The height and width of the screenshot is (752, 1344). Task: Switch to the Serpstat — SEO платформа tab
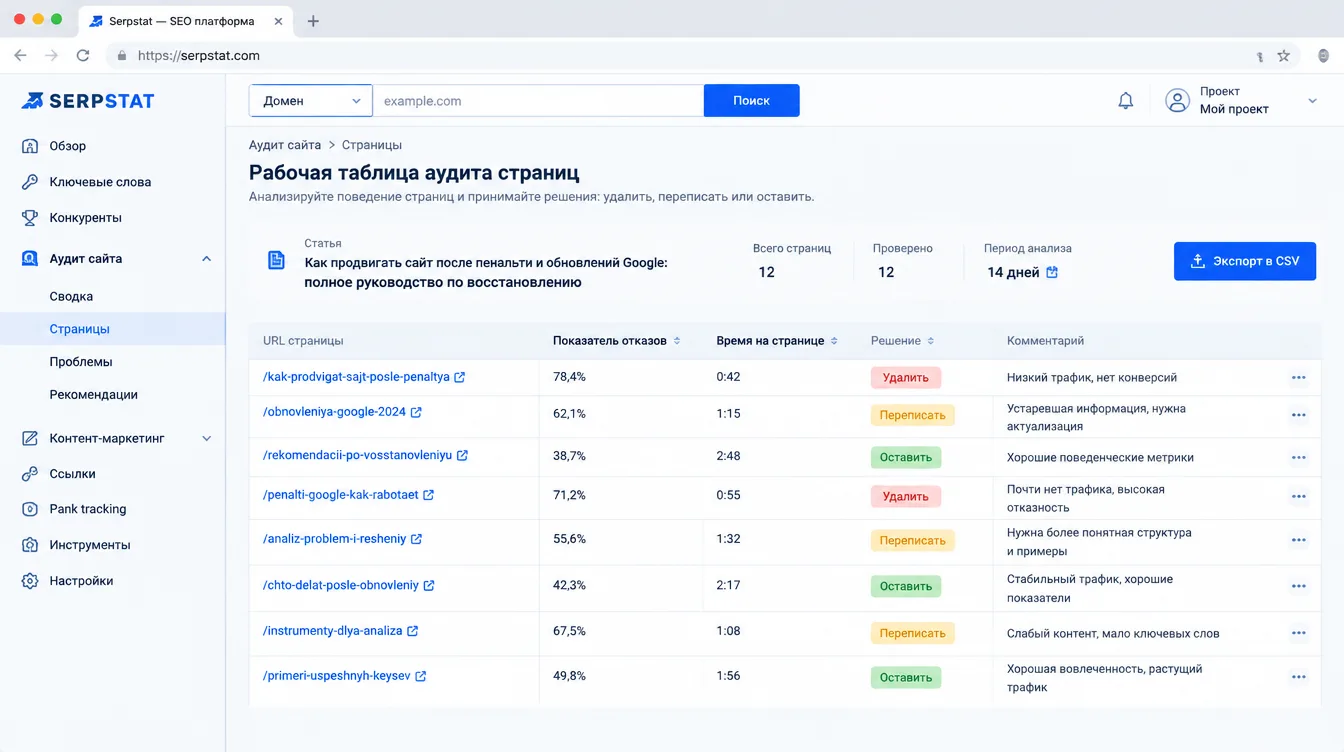pyautogui.click(x=182, y=21)
